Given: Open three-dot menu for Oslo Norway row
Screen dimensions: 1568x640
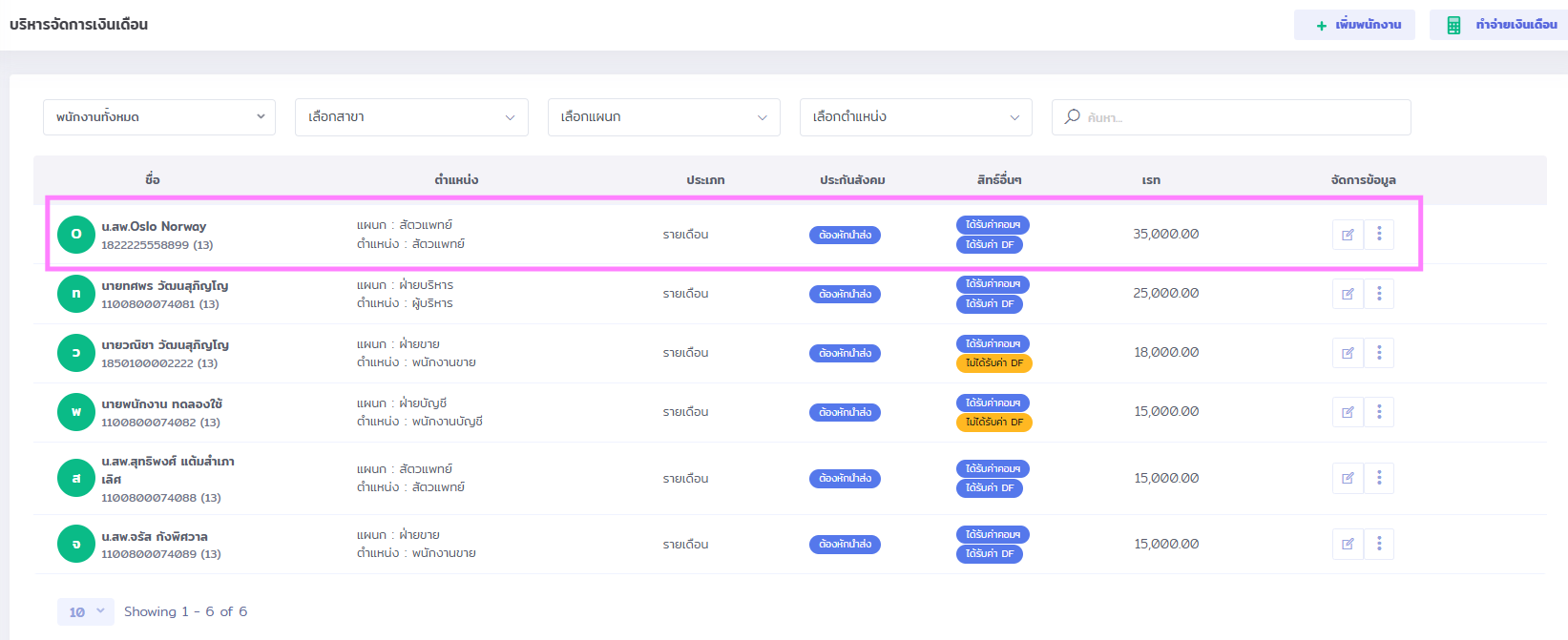Looking at the screenshot, I should (1379, 235).
